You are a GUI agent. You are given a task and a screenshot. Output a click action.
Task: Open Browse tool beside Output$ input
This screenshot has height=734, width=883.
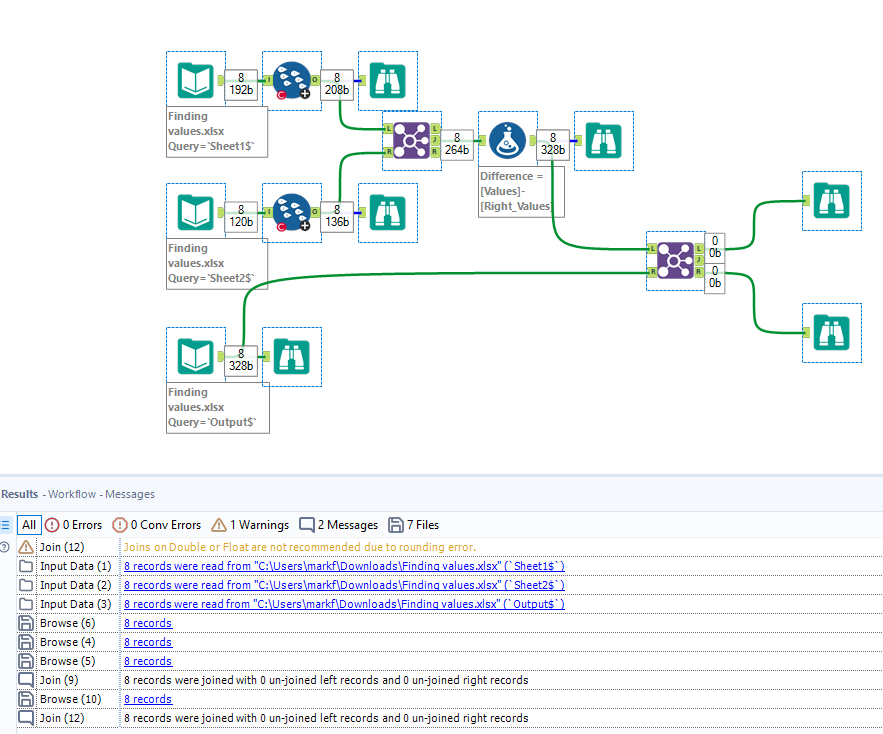(x=292, y=357)
